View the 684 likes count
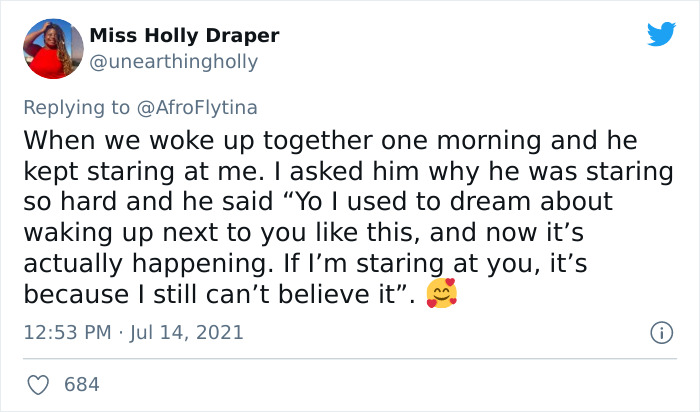Screen dimensions: 700x412 click(x=81, y=384)
